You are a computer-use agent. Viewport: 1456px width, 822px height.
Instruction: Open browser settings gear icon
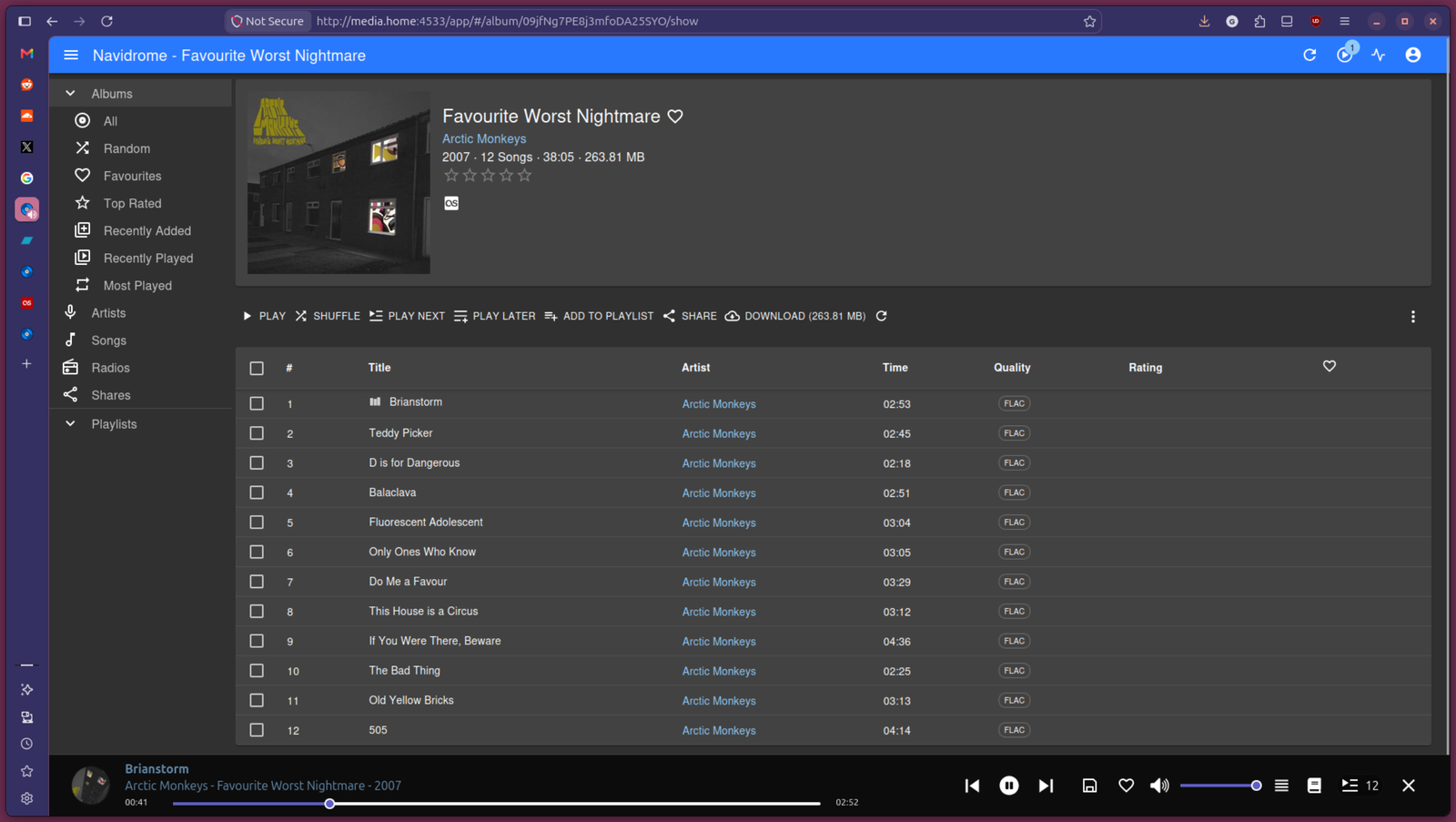click(27, 798)
